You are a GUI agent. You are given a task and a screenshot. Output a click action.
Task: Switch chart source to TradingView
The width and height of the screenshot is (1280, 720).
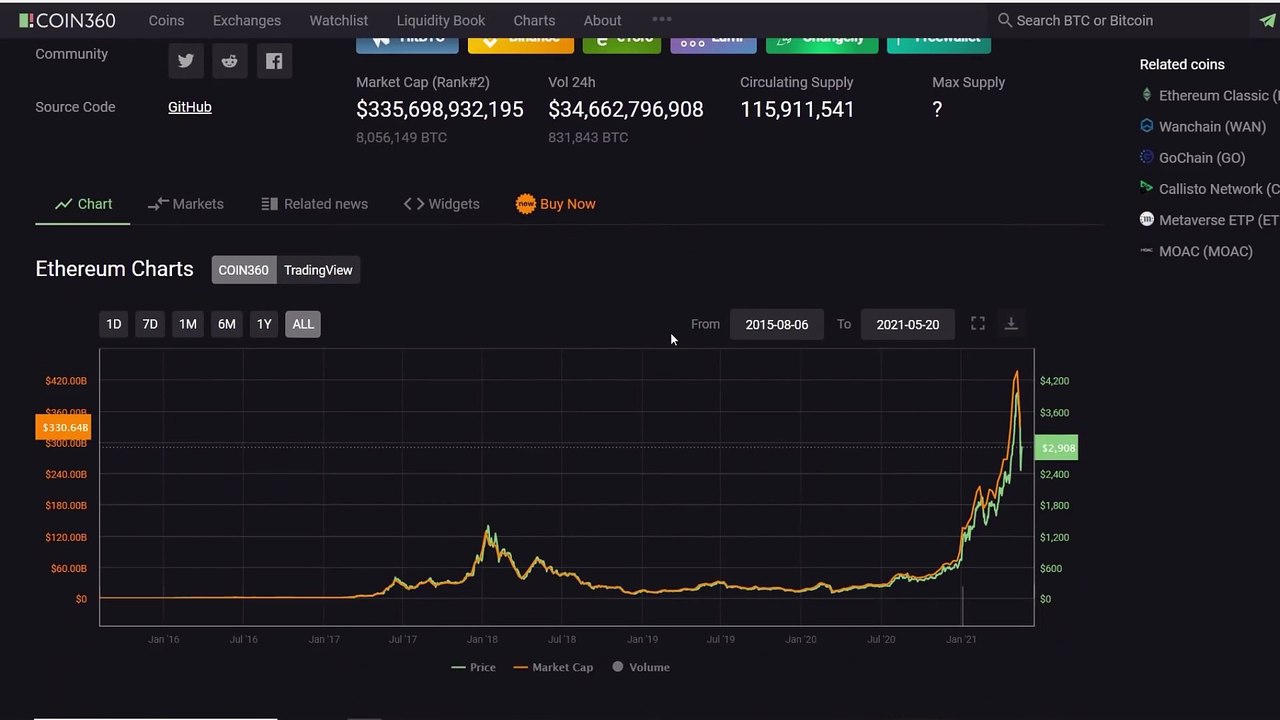coord(318,270)
